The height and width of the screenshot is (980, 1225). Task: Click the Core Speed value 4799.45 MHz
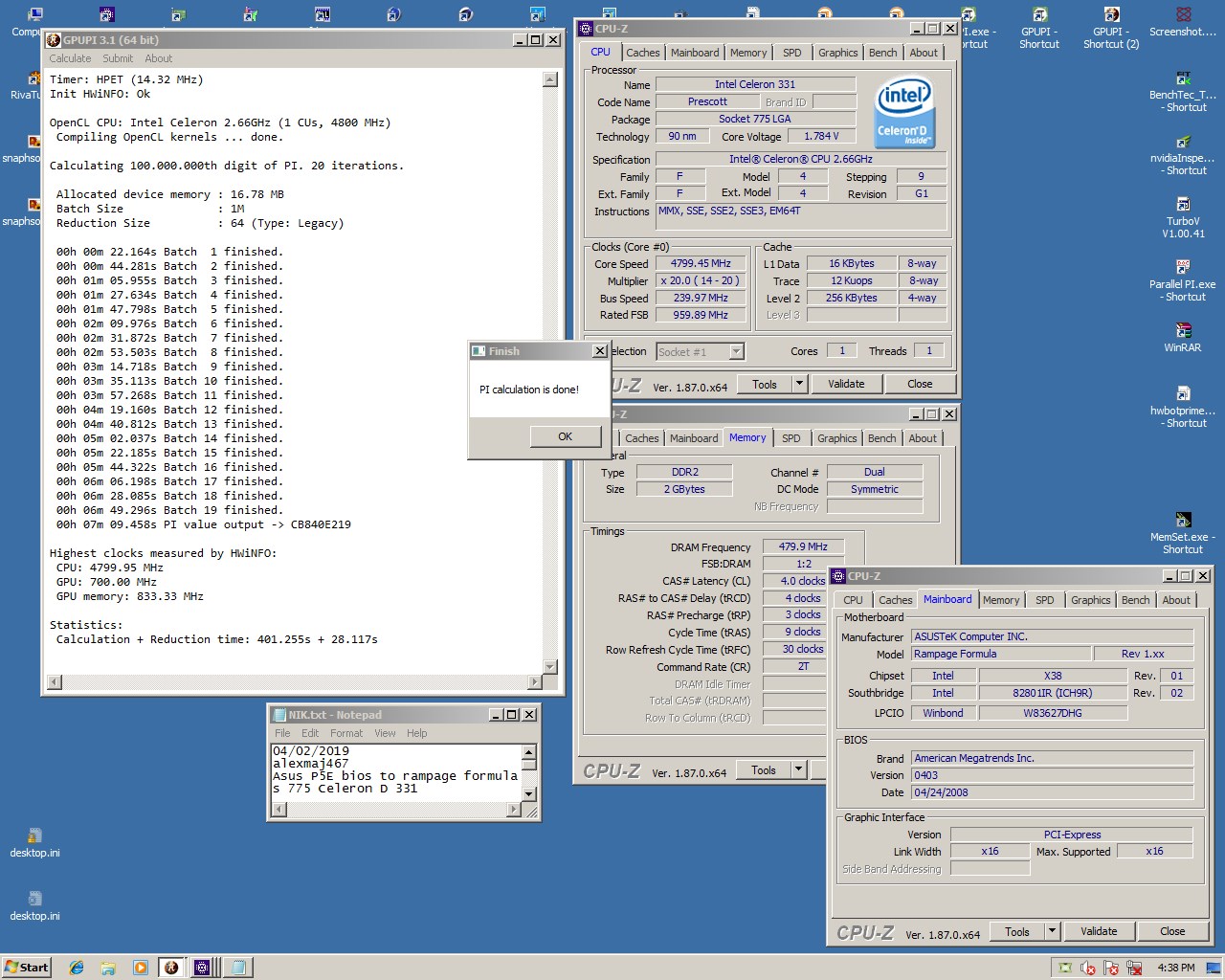click(701, 263)
